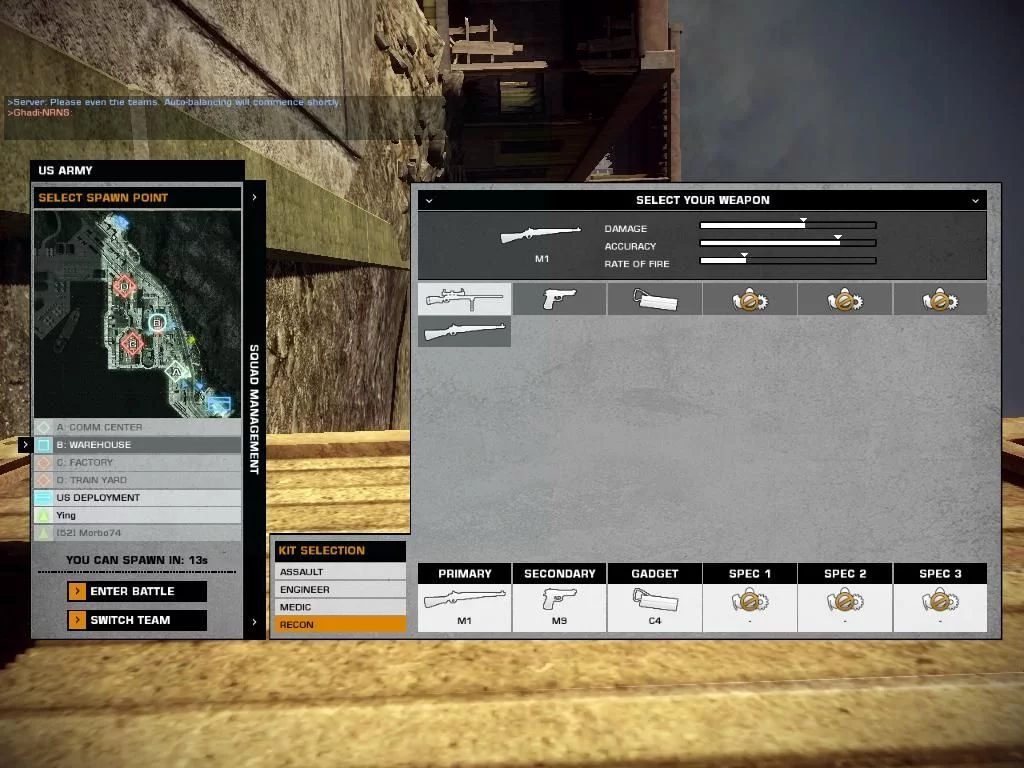Open the GADGET slot showing C4

(x=654, y=598)
